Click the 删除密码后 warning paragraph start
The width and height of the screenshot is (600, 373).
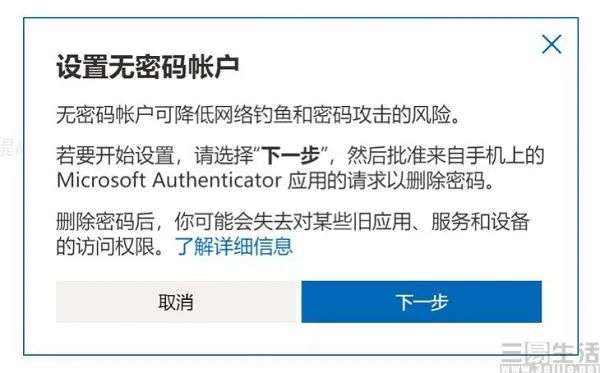point(105,222)
